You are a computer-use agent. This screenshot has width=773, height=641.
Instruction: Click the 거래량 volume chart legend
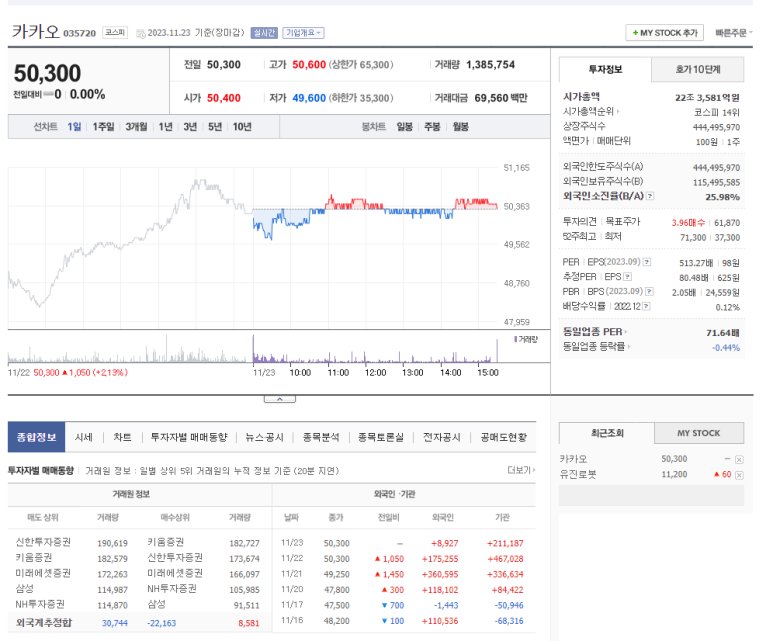[x=526, y=339]
